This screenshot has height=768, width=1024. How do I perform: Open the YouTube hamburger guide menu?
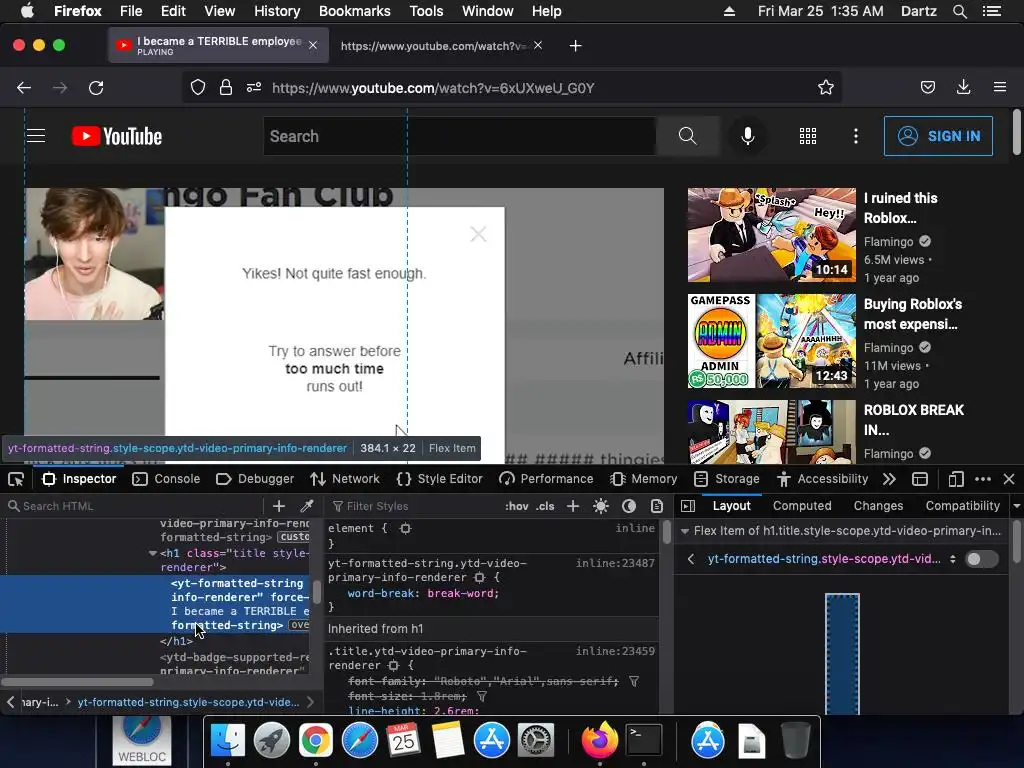point(36,136)
